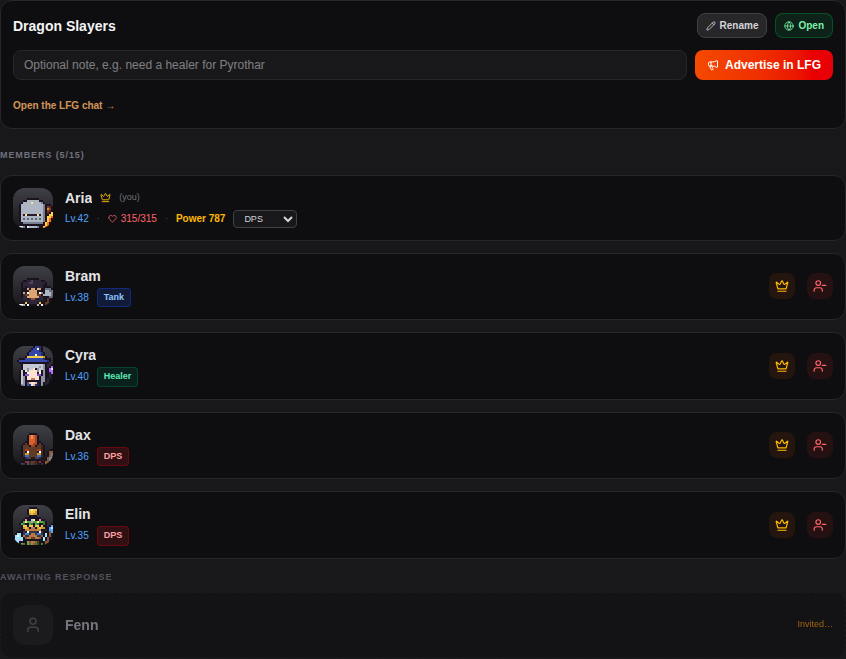Click the Dragon Slayers party title
Viewport: 846px width, 659px height.
coord(64,26)
